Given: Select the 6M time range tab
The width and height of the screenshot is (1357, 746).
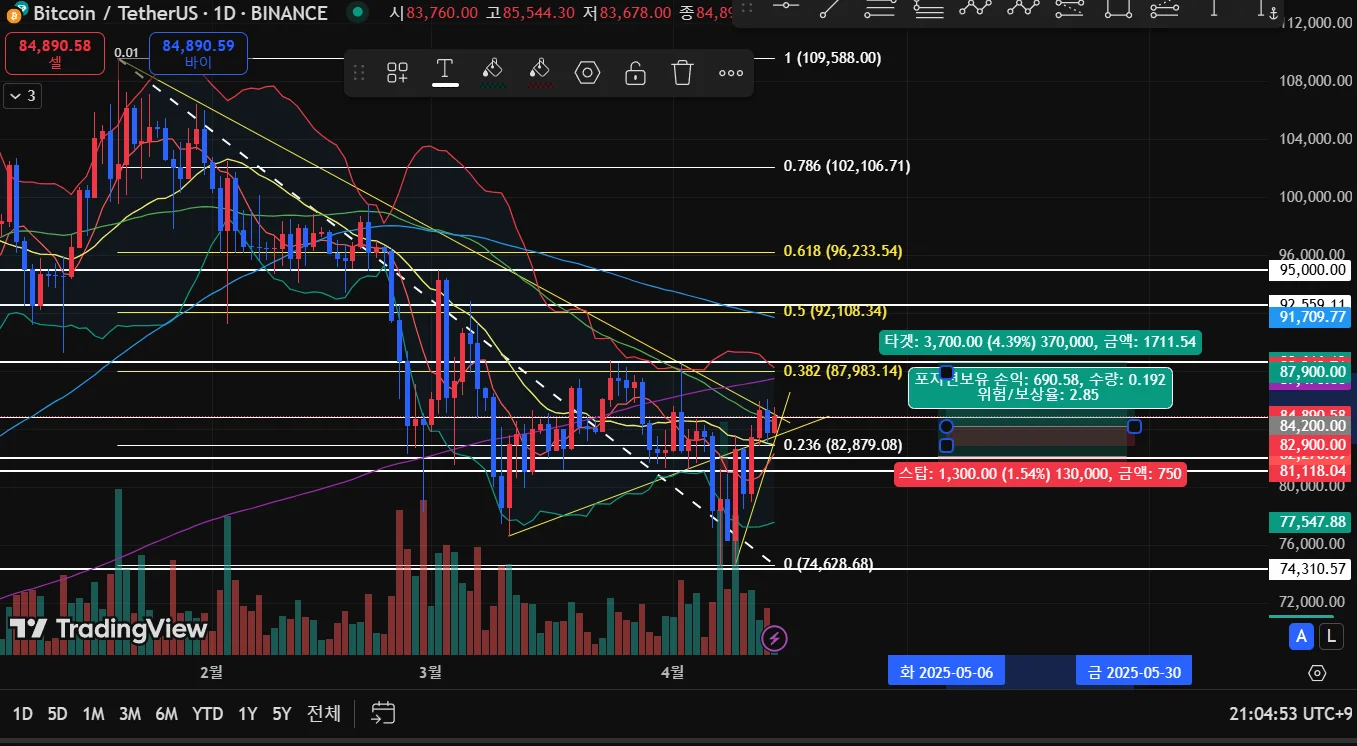Looking at the screenshot, I should point(166,714).
